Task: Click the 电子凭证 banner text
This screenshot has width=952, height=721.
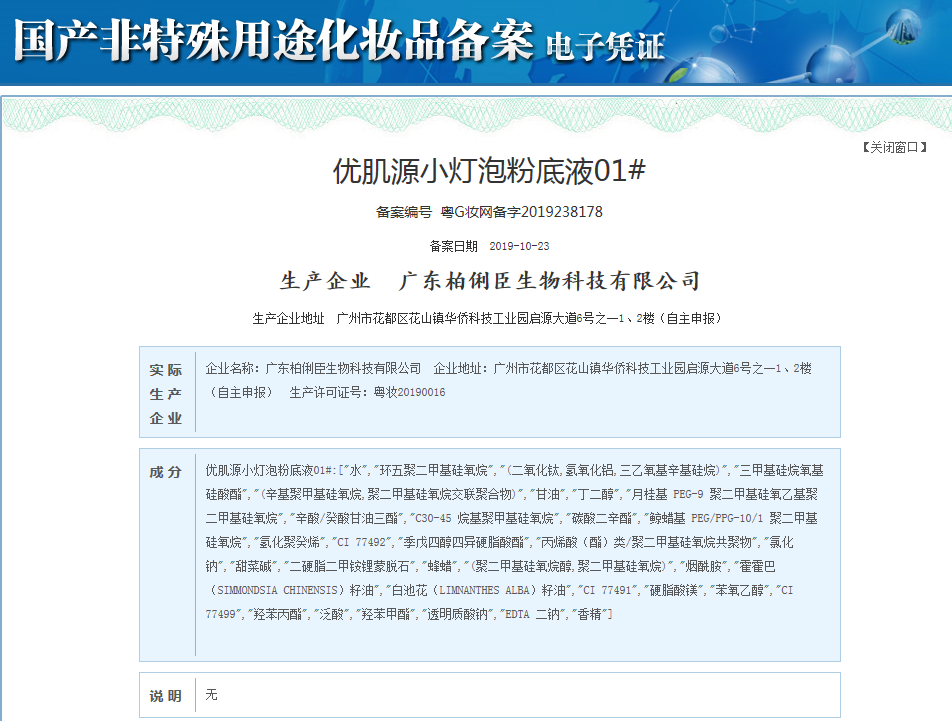Action: coord(605,46)
